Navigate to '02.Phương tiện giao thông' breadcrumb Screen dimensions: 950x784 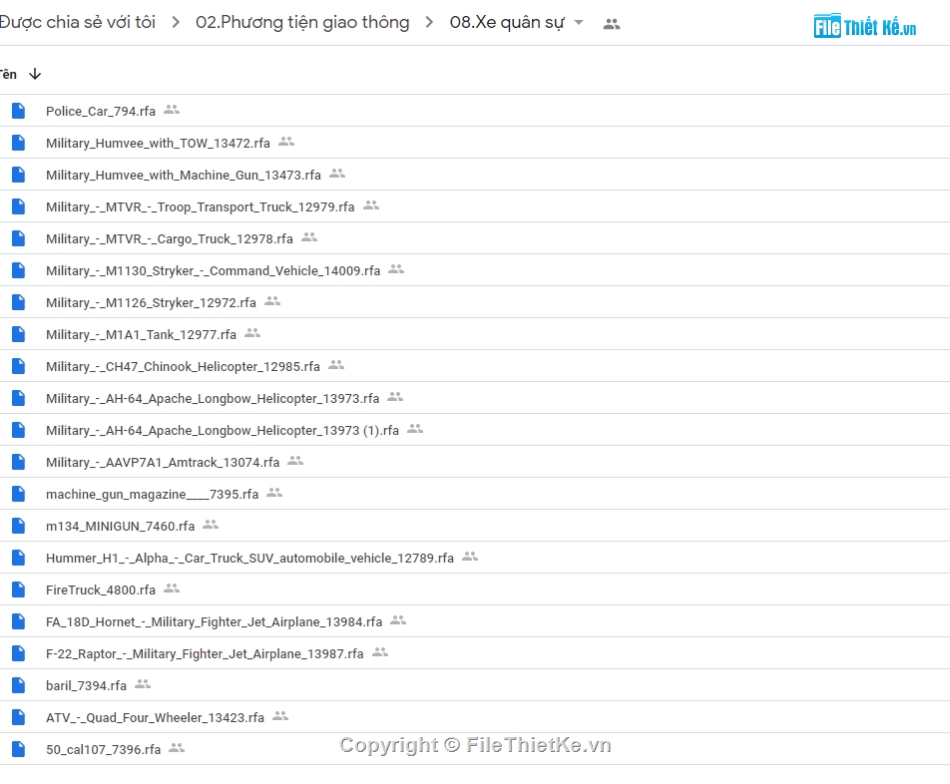[x=302, y=22]
